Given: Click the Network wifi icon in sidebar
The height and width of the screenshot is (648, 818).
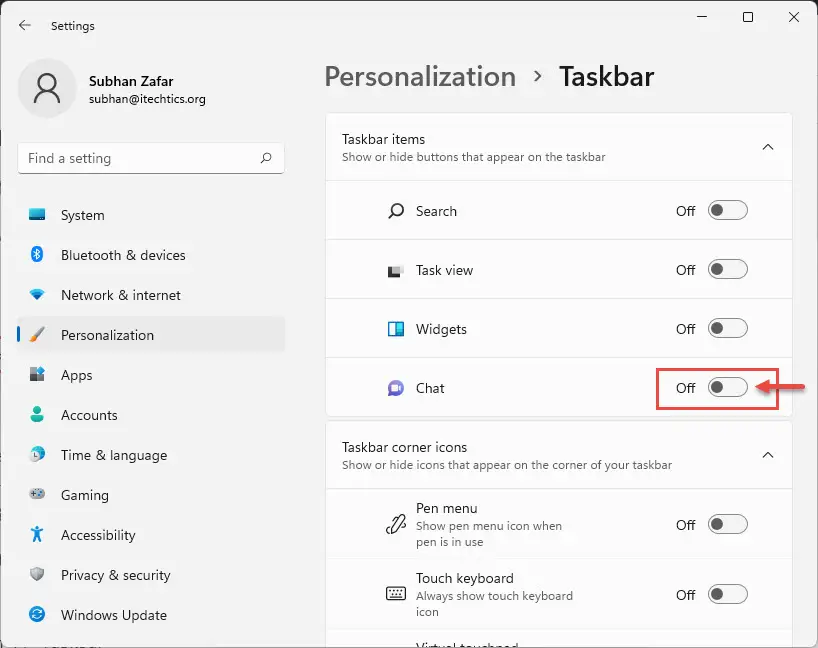Looking at the screenshot, I should click(x=37, y=295).
